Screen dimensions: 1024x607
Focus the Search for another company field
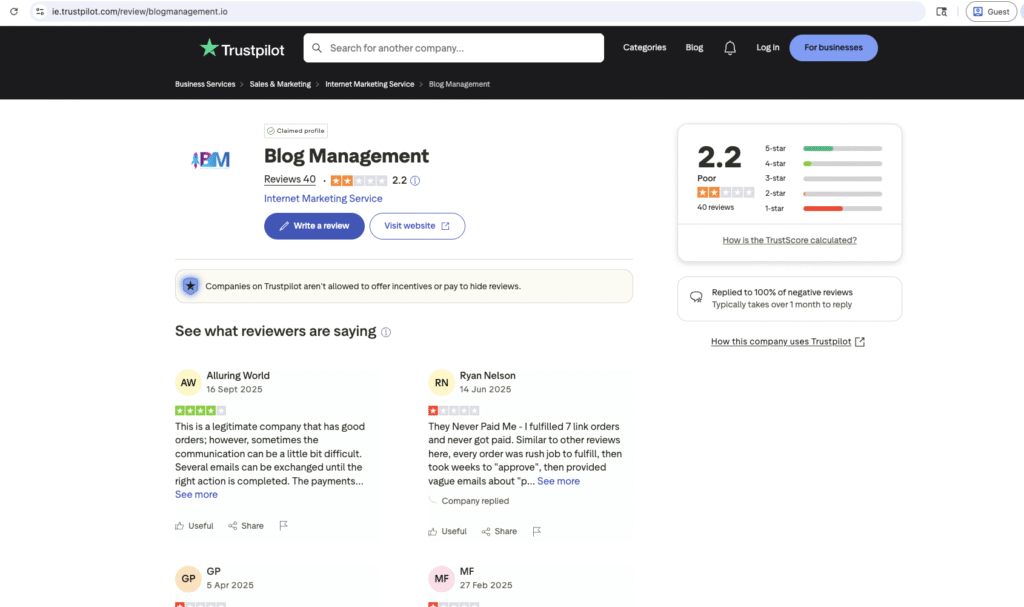coord(462,48)
